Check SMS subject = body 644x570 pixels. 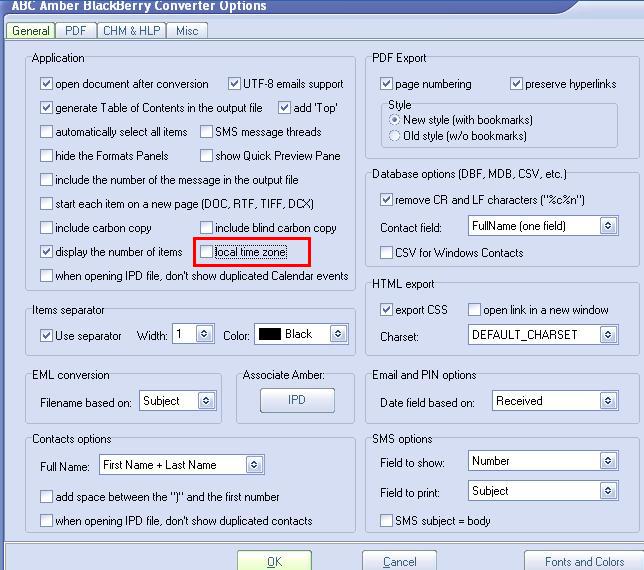(386, 521)
